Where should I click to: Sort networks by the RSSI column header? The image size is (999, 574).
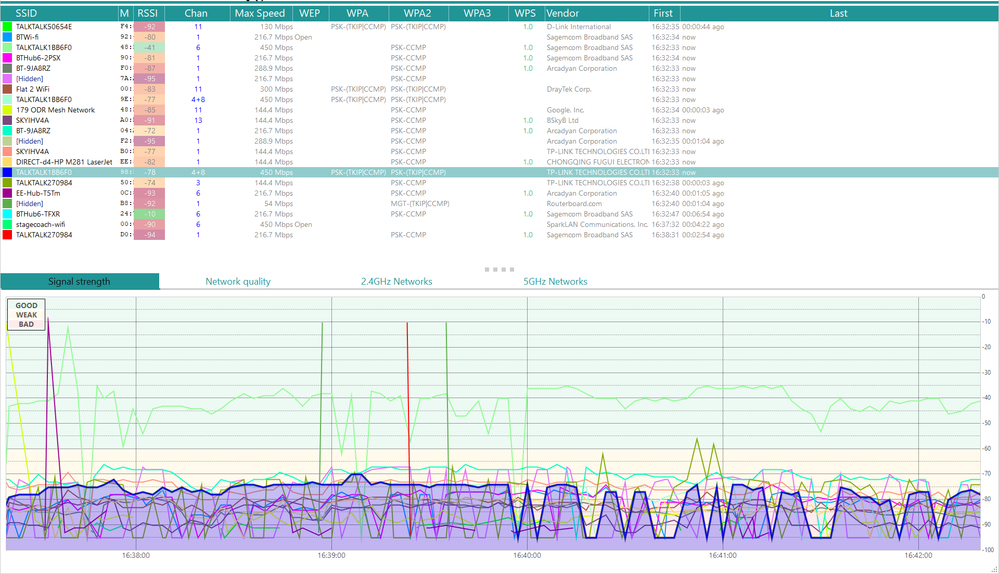[148, 13]
